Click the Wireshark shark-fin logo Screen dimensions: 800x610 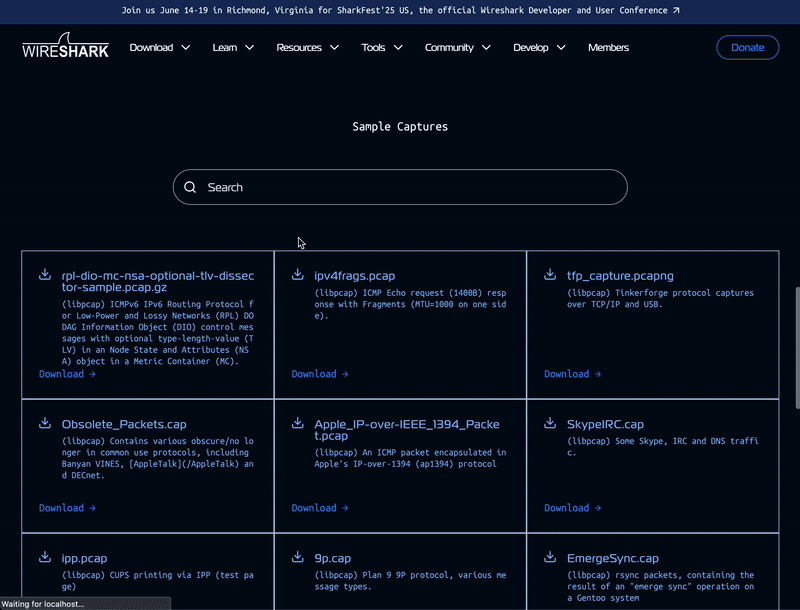coord(65,46)
